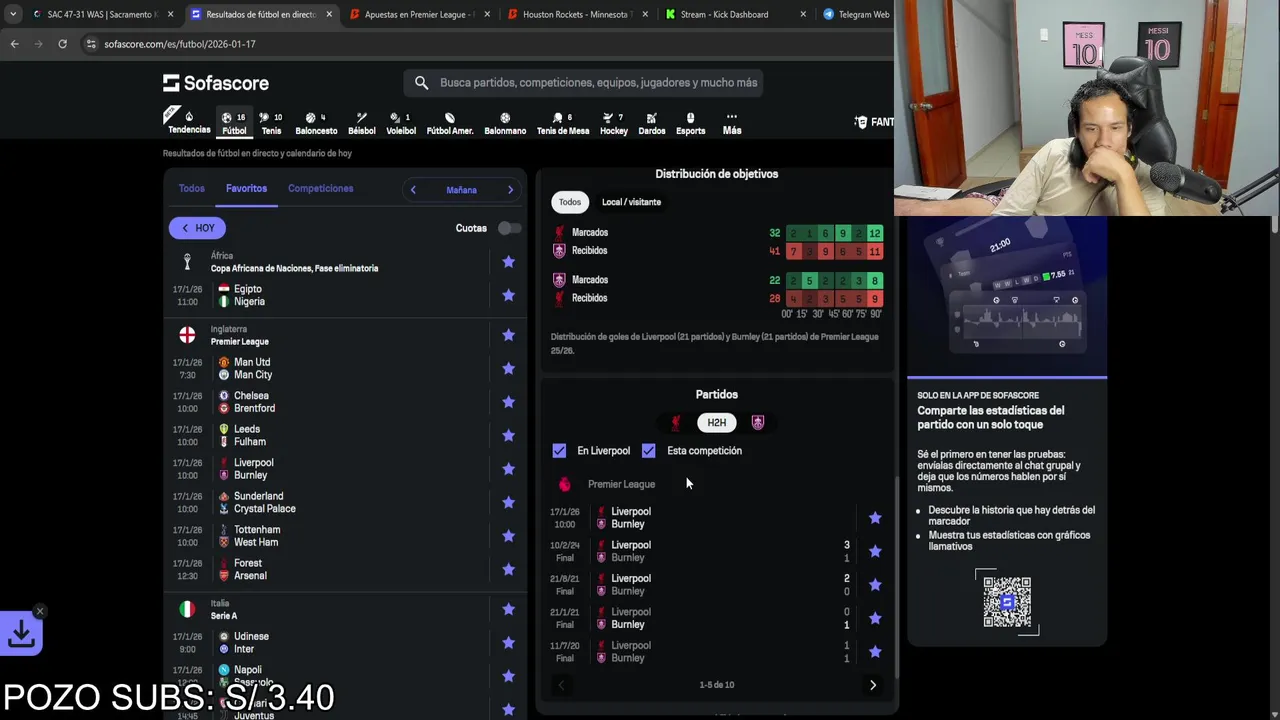This screenshot has width=1280, height=720.
Task: Click the browser address bar URL
Action: [x=180, y=44]
